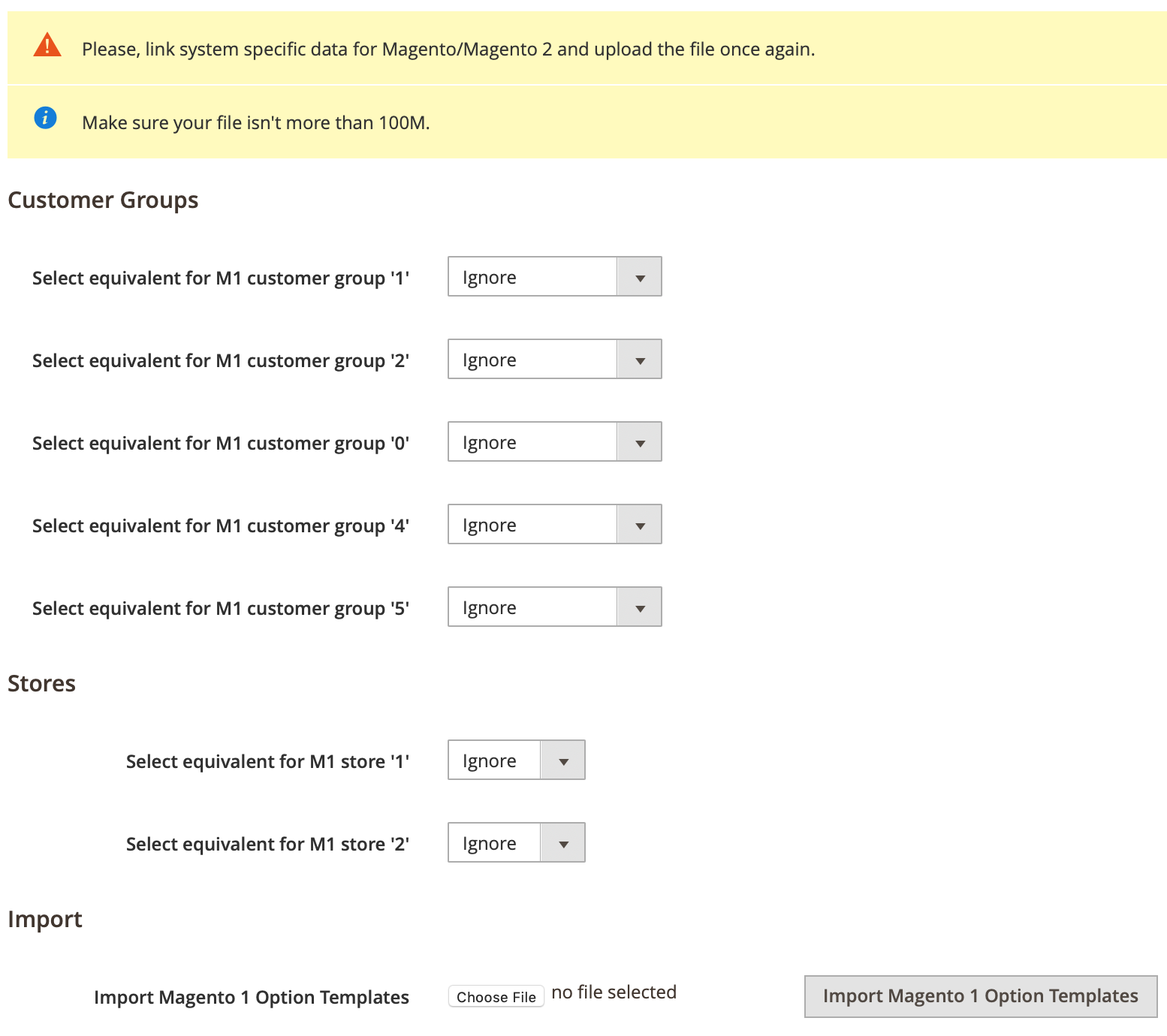Click label 'Select equivalent for M1 customer group '5''
This screenshot has height=1036, width=1167.
(x=221, y=609)
